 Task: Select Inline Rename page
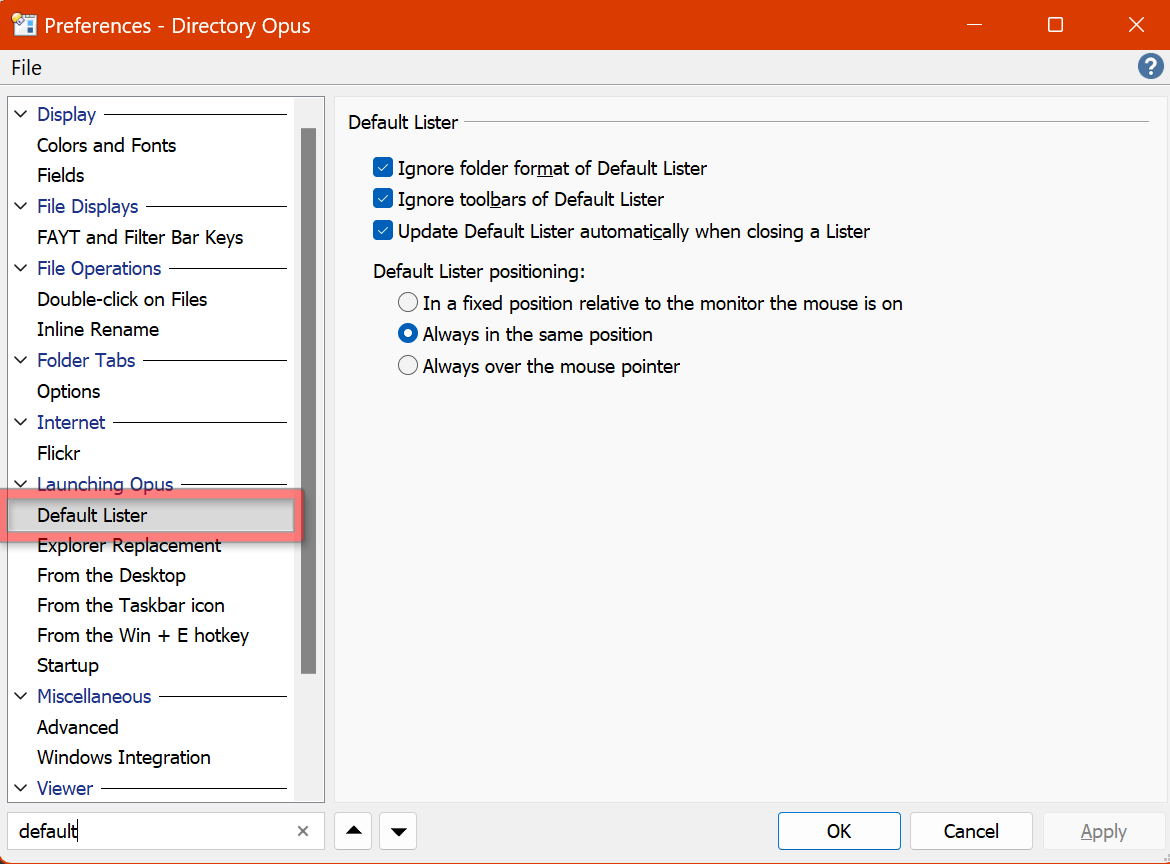98,329
